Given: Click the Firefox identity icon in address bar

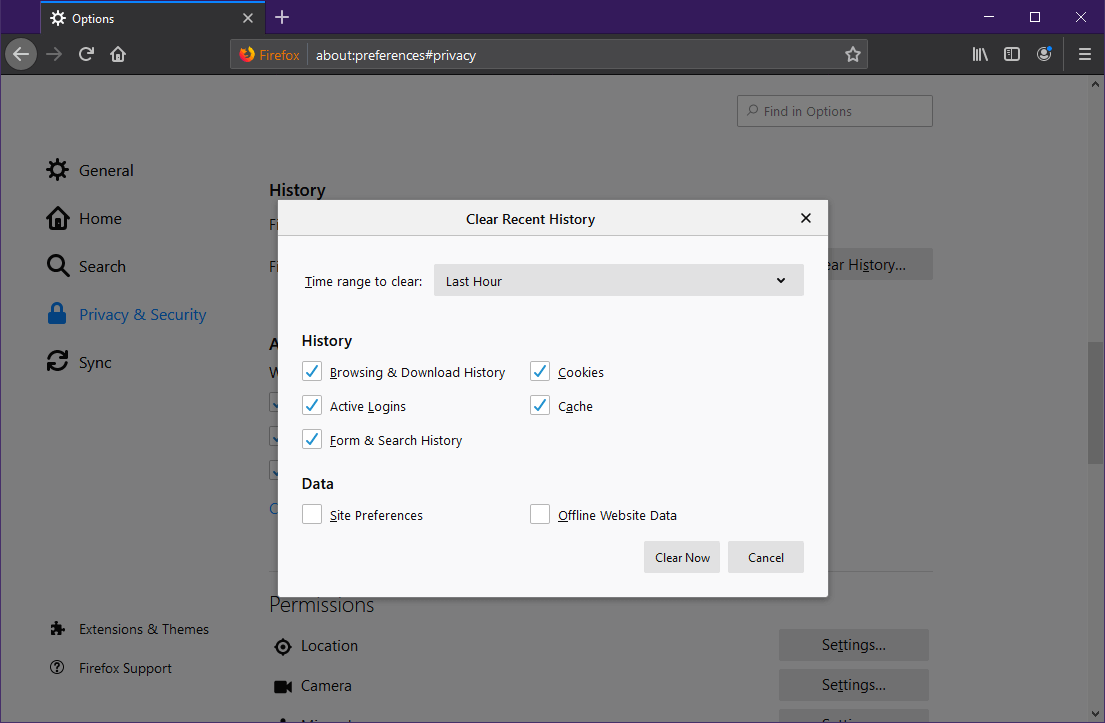Looking at the screenshot, I should point(247,54).
